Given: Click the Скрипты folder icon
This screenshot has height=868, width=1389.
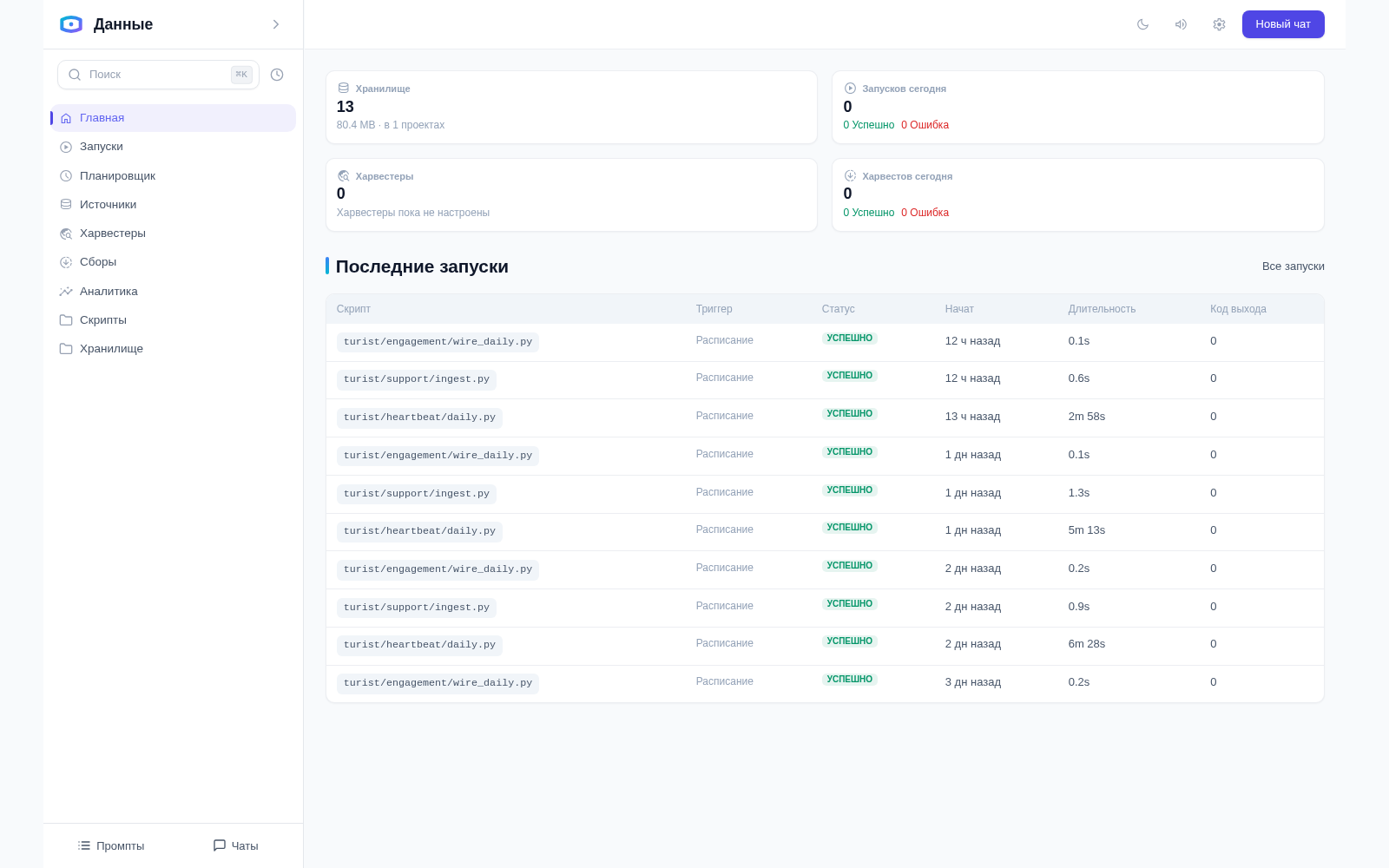Looking at the screenshot, I should (x=66, y=320).
